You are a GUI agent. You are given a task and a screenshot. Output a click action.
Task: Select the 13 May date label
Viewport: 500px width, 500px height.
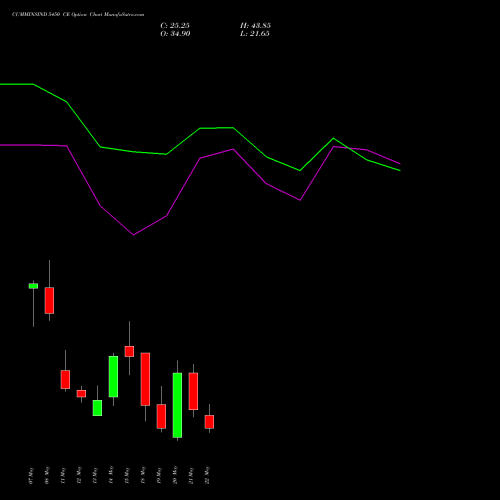point(95,476)
